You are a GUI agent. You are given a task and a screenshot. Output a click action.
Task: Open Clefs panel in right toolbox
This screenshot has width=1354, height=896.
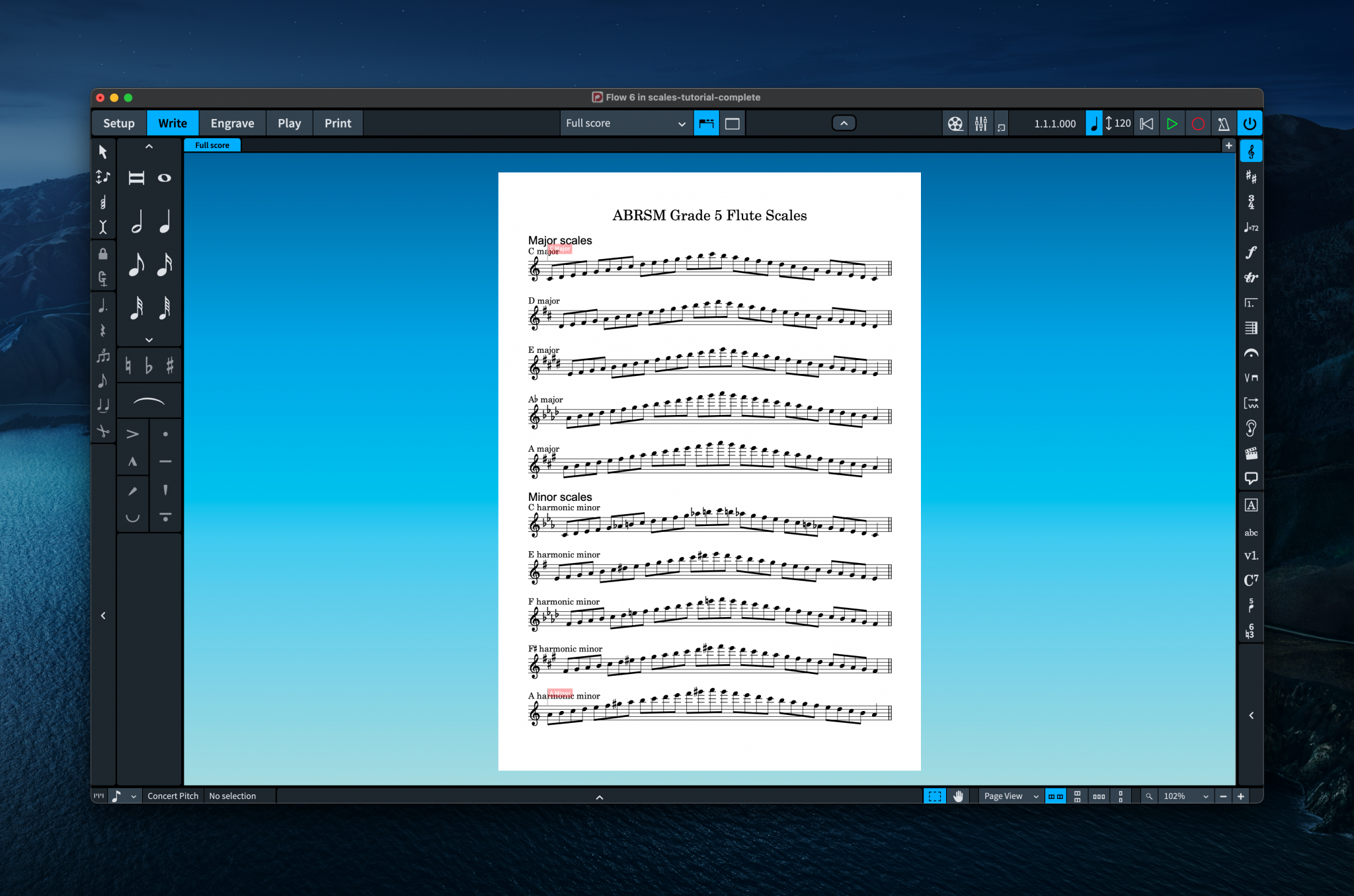[x=1251, y=152]
